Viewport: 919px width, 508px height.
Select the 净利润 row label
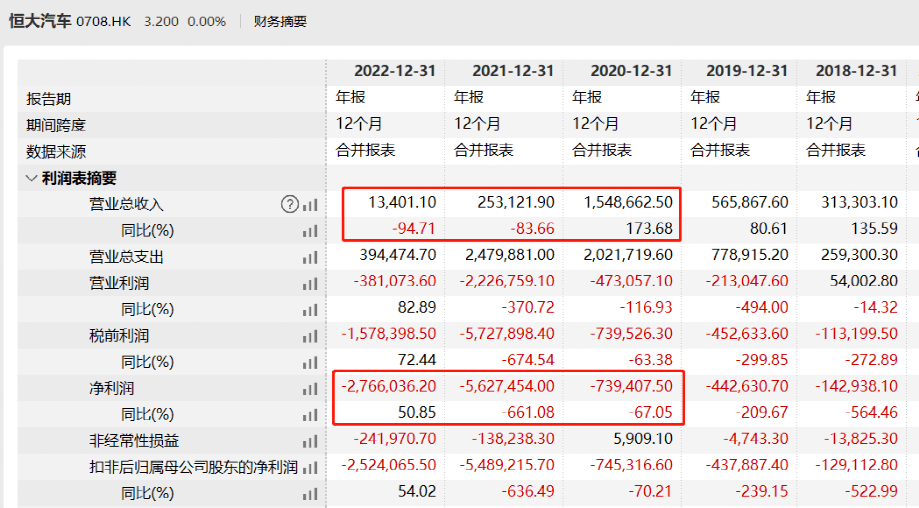109,388
